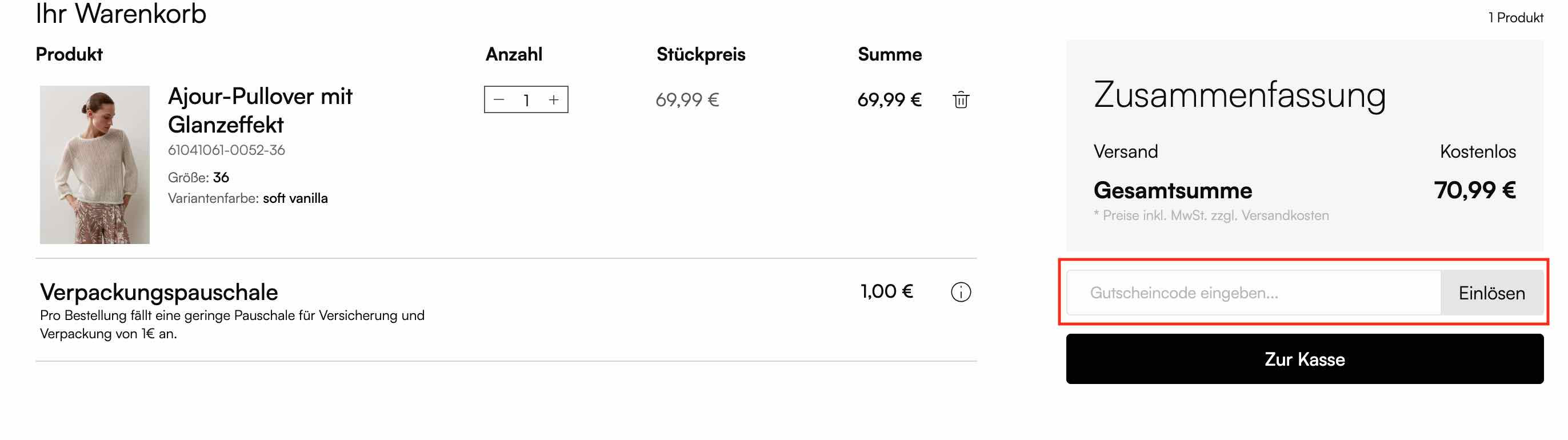Delete the Ajour-Pullover with the trash icon

point(961,100)
